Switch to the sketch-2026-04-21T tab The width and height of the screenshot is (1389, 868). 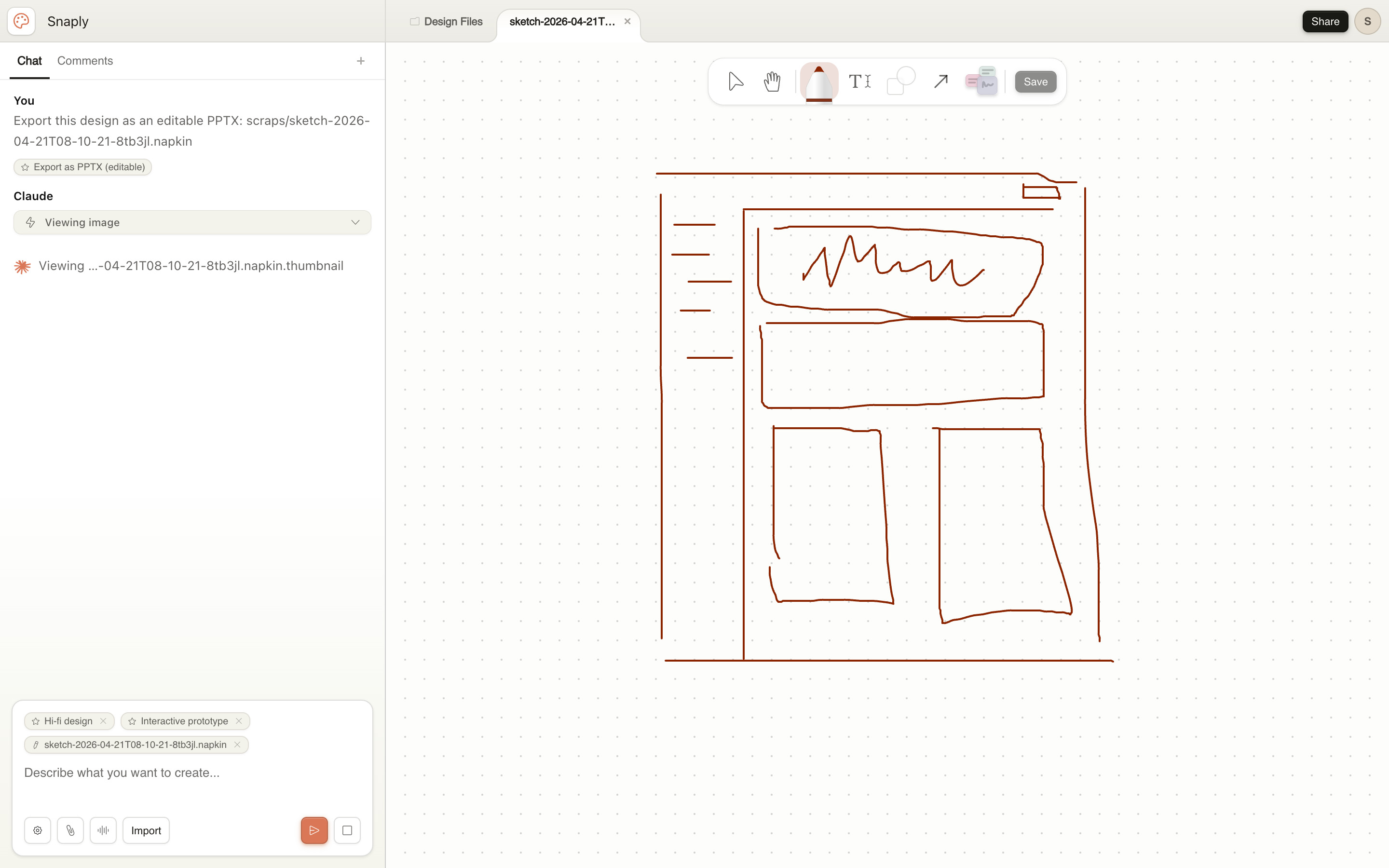click(561, 21)
